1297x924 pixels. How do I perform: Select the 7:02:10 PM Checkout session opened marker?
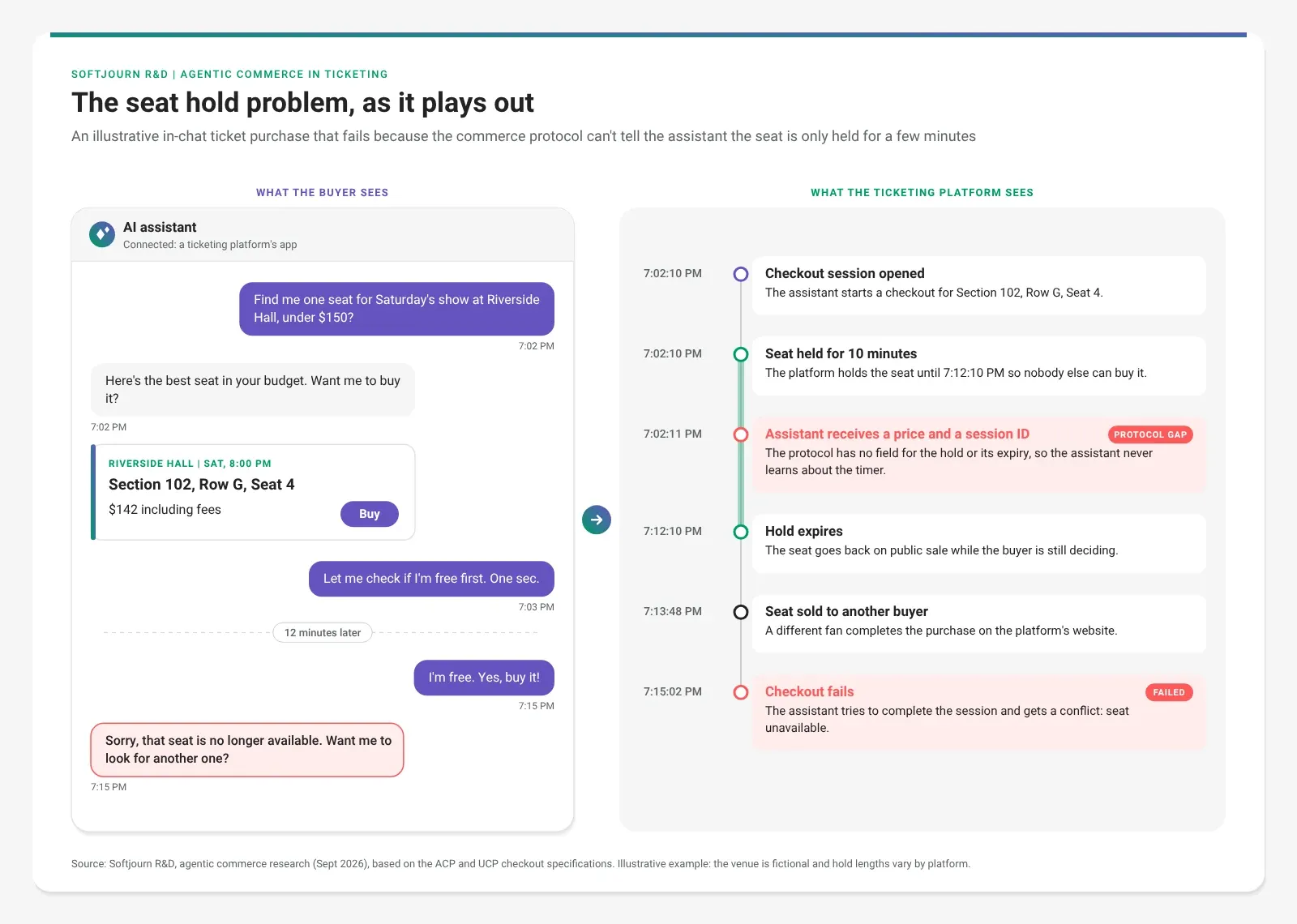click(x=741, y=274)
